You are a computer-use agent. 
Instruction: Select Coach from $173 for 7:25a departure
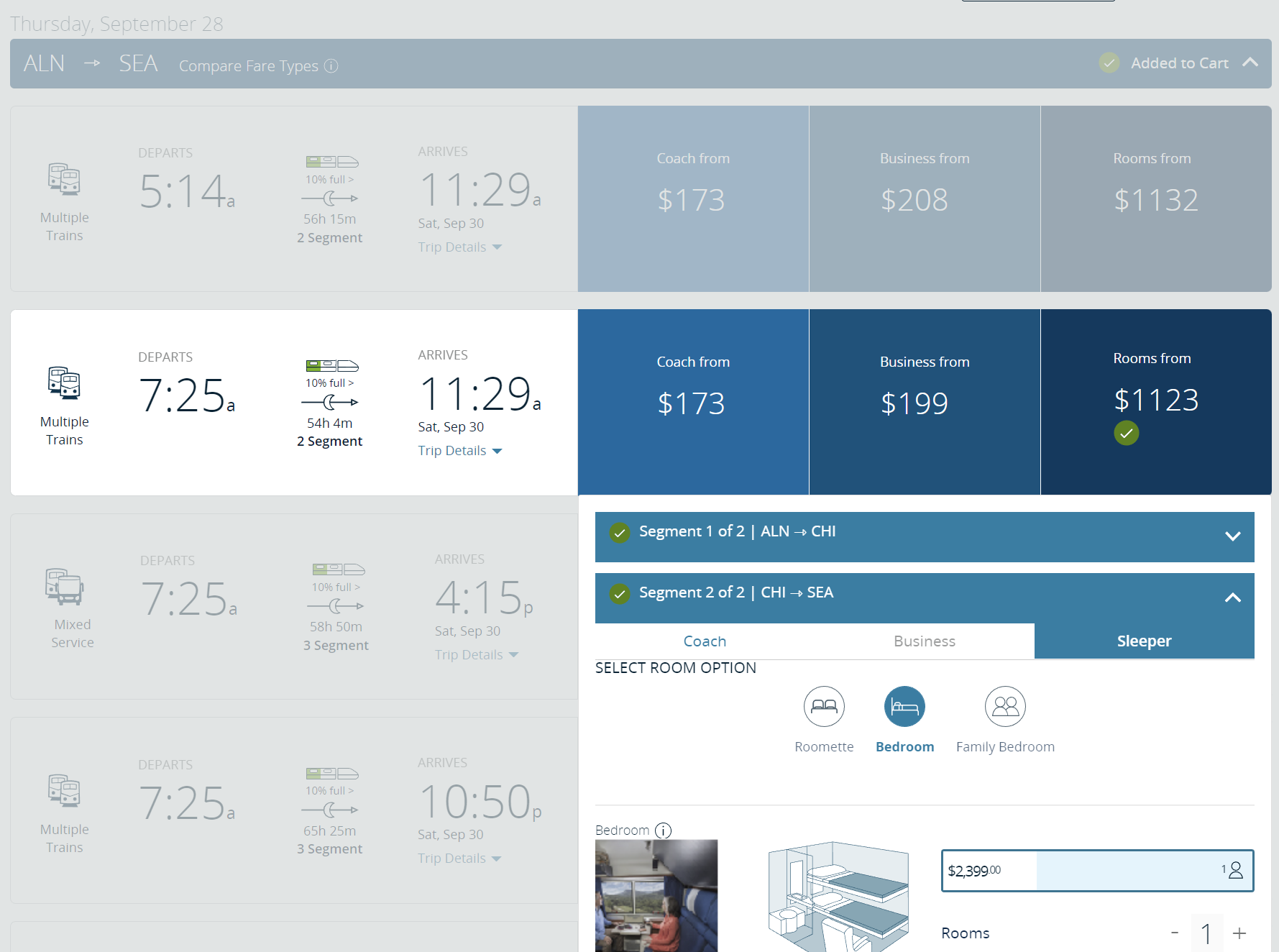[x=693, y=402]
